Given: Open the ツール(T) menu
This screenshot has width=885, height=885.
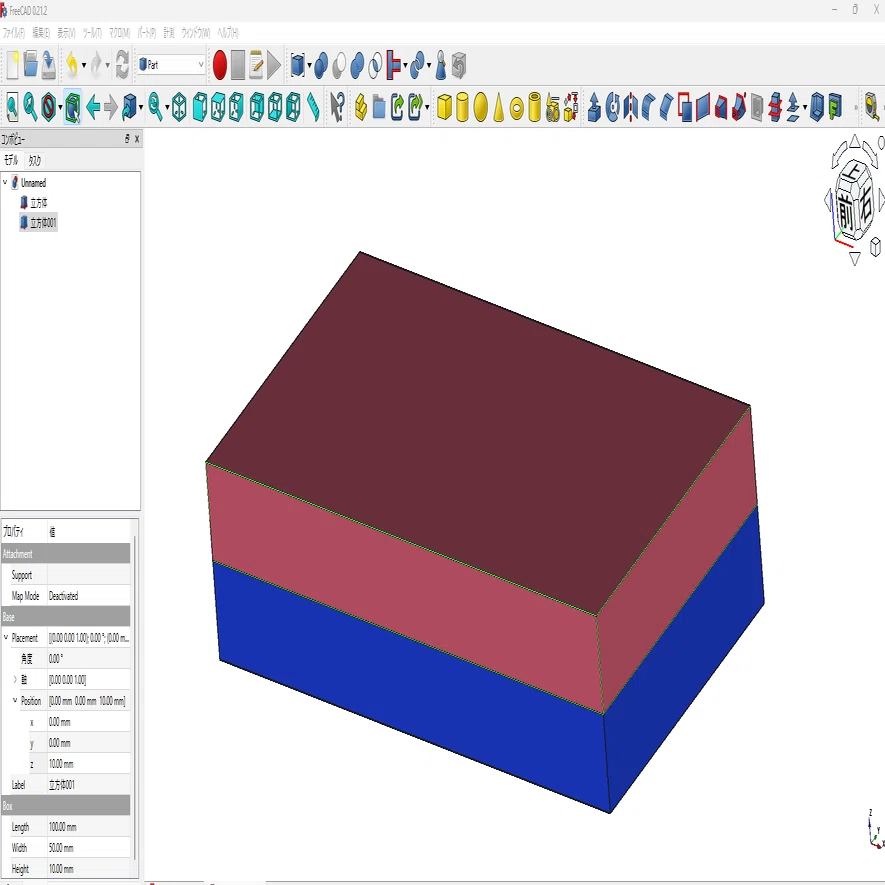Looking at the screenshot, I should (x=92, y=33).
